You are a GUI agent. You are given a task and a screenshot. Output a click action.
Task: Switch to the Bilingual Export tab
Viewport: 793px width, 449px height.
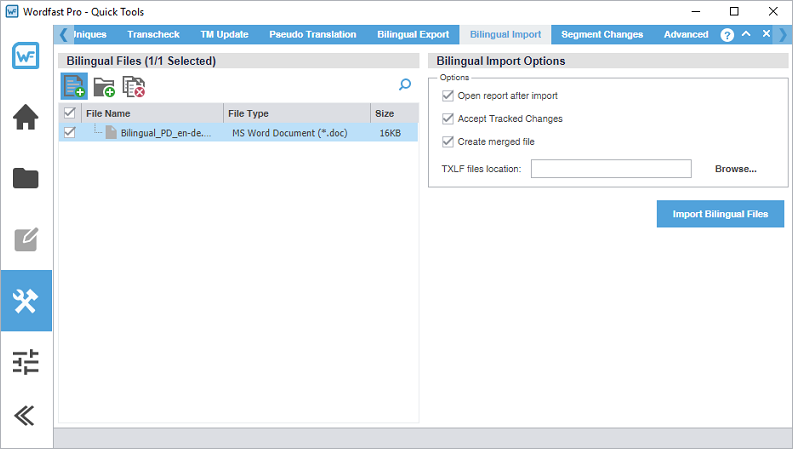click(x=412, y=34)
